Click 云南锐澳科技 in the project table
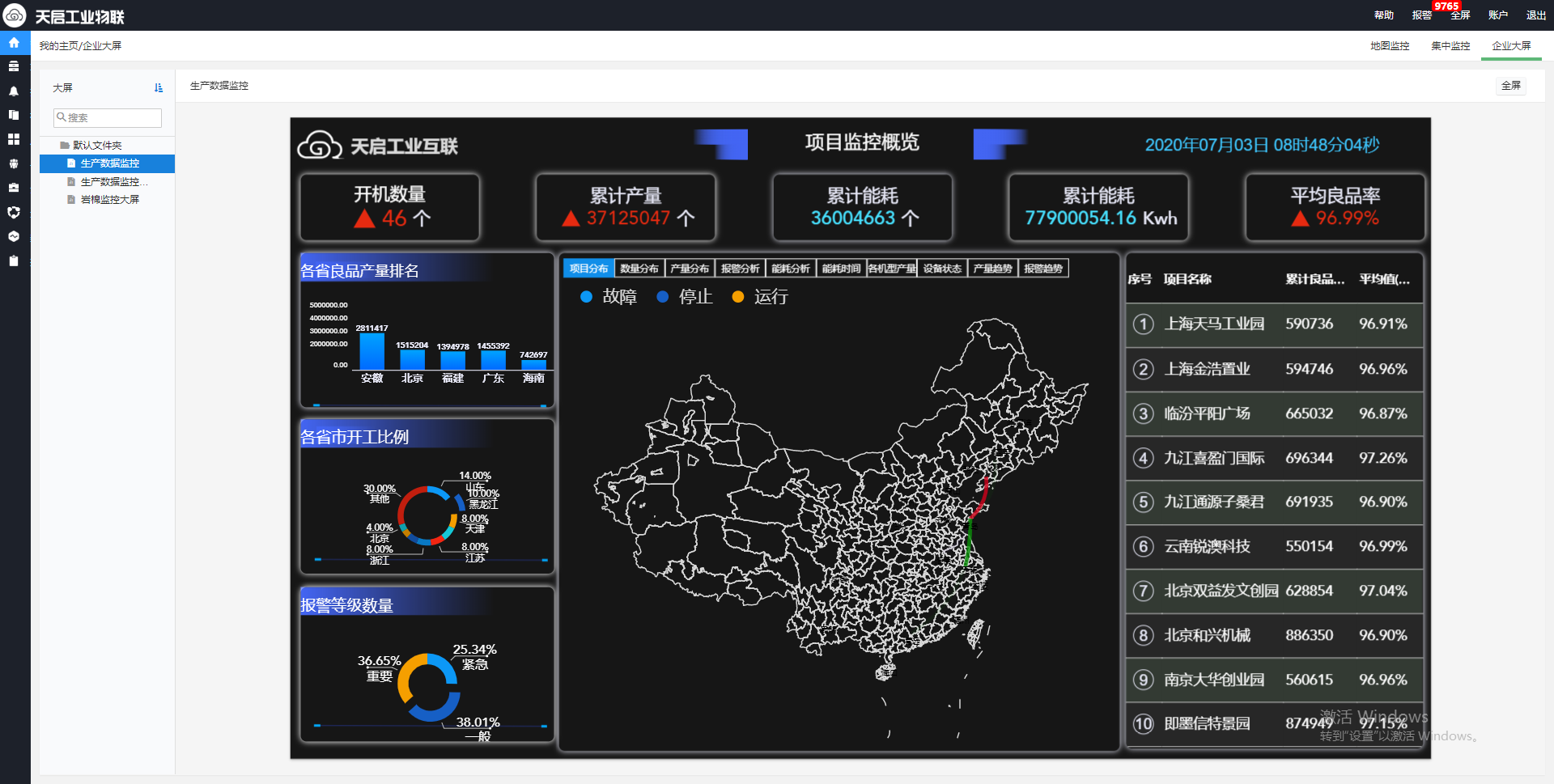Screen dimensions: 1554x784 (x=1207, y=547)
